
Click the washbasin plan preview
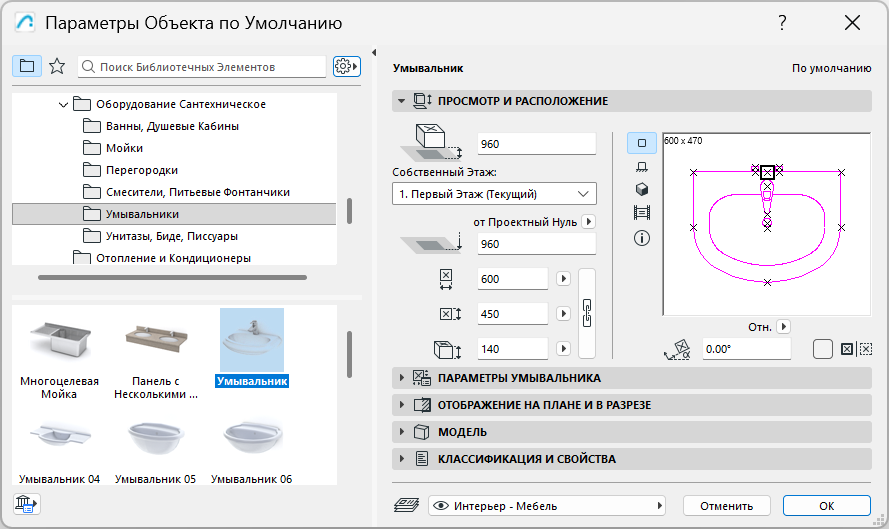point(767,225)
